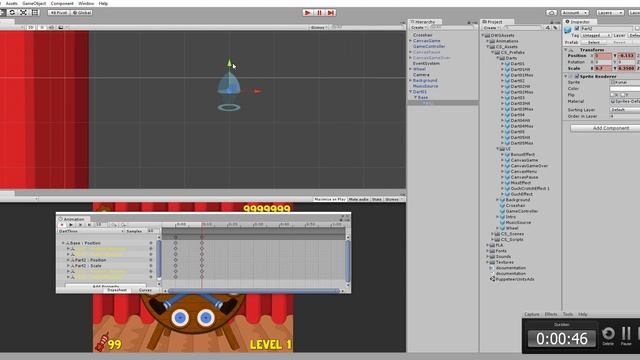Open the Assets menu
The height and width of the screenshot is (360, 640).
[x=11, y=3]
